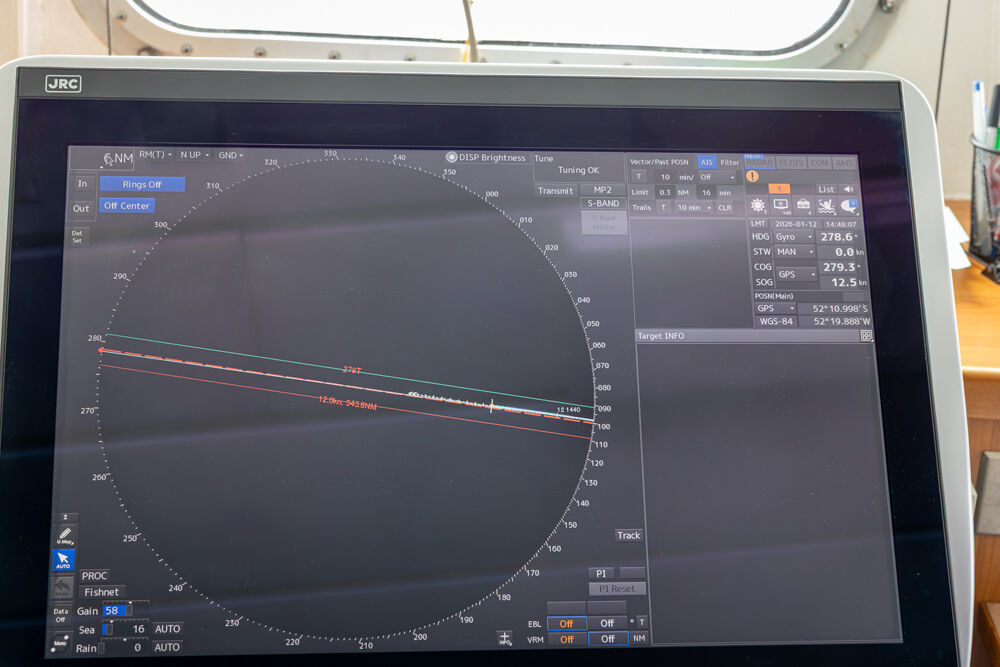Click the Fishnet button
1000x667 pixels.
click(102, 592)
